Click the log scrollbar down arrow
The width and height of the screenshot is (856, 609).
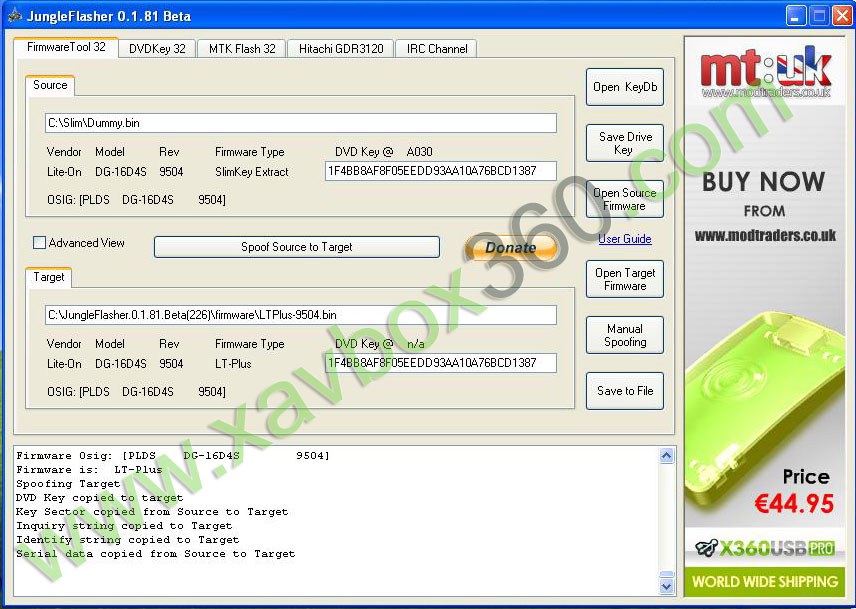click(x=667, y=587)
